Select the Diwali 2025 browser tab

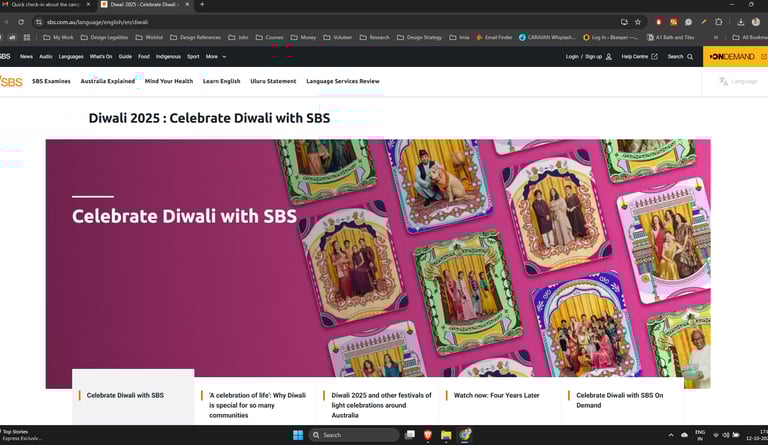pos(144,4)
